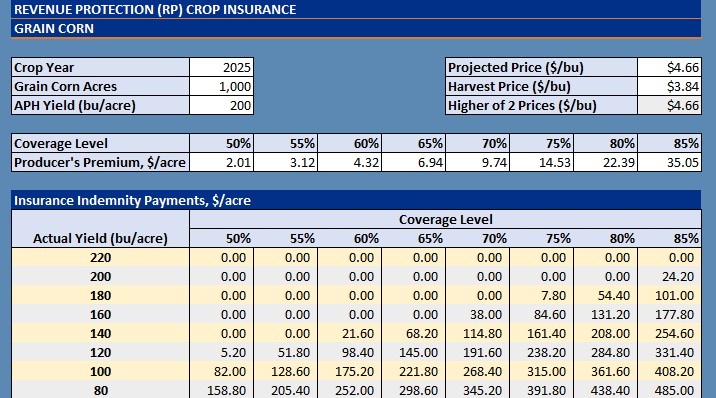716x398 pixels.
Task: Click the GRAIN CORN heading
Action: click(54, 28)
